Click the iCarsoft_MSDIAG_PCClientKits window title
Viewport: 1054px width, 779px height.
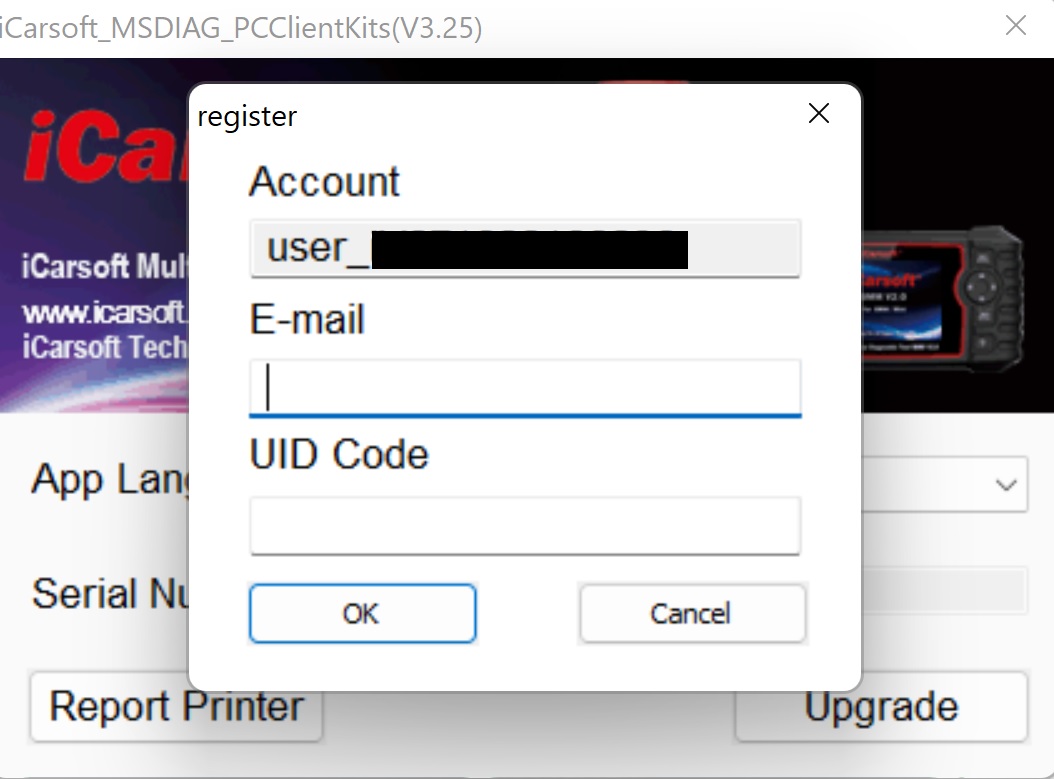click(241, 28)
